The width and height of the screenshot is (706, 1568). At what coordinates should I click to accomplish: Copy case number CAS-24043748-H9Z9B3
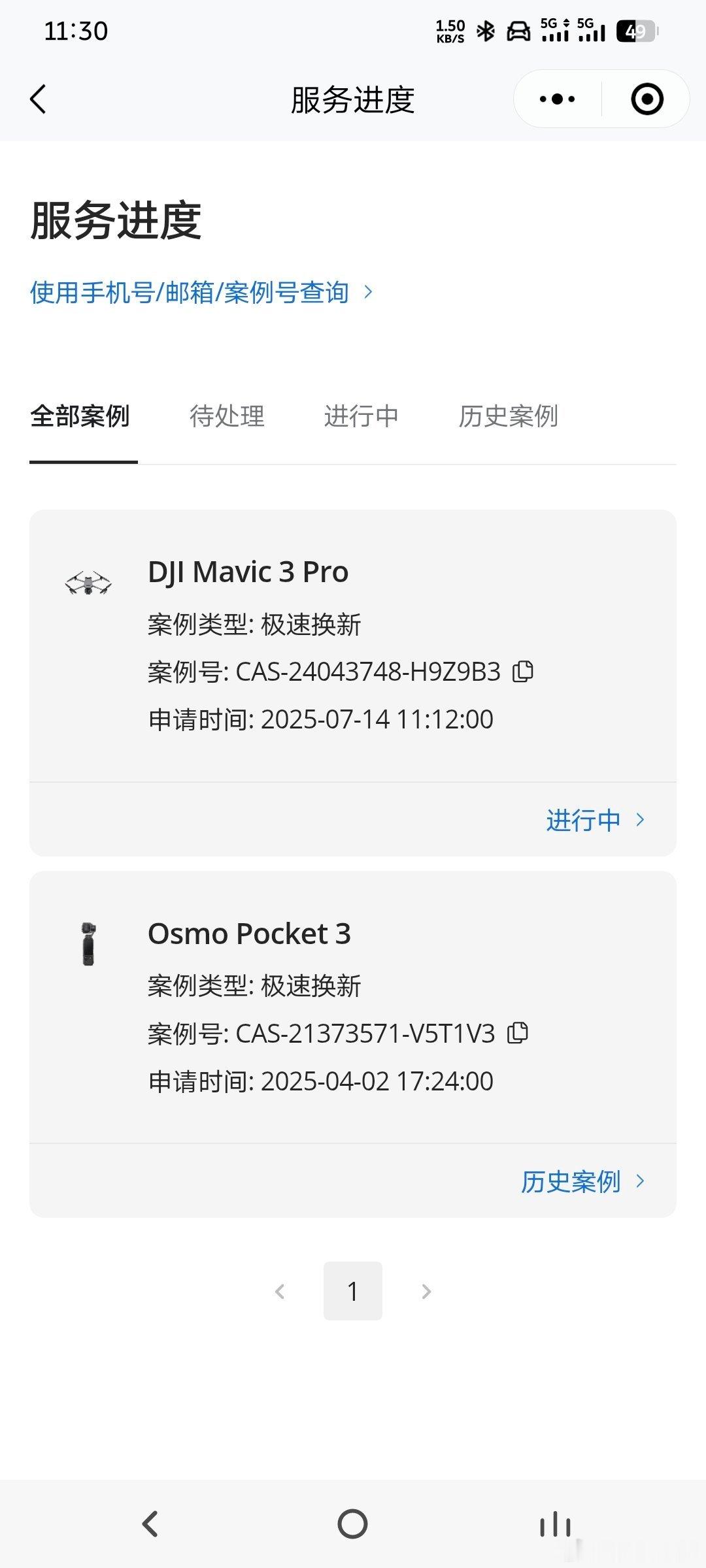point(523,671)
